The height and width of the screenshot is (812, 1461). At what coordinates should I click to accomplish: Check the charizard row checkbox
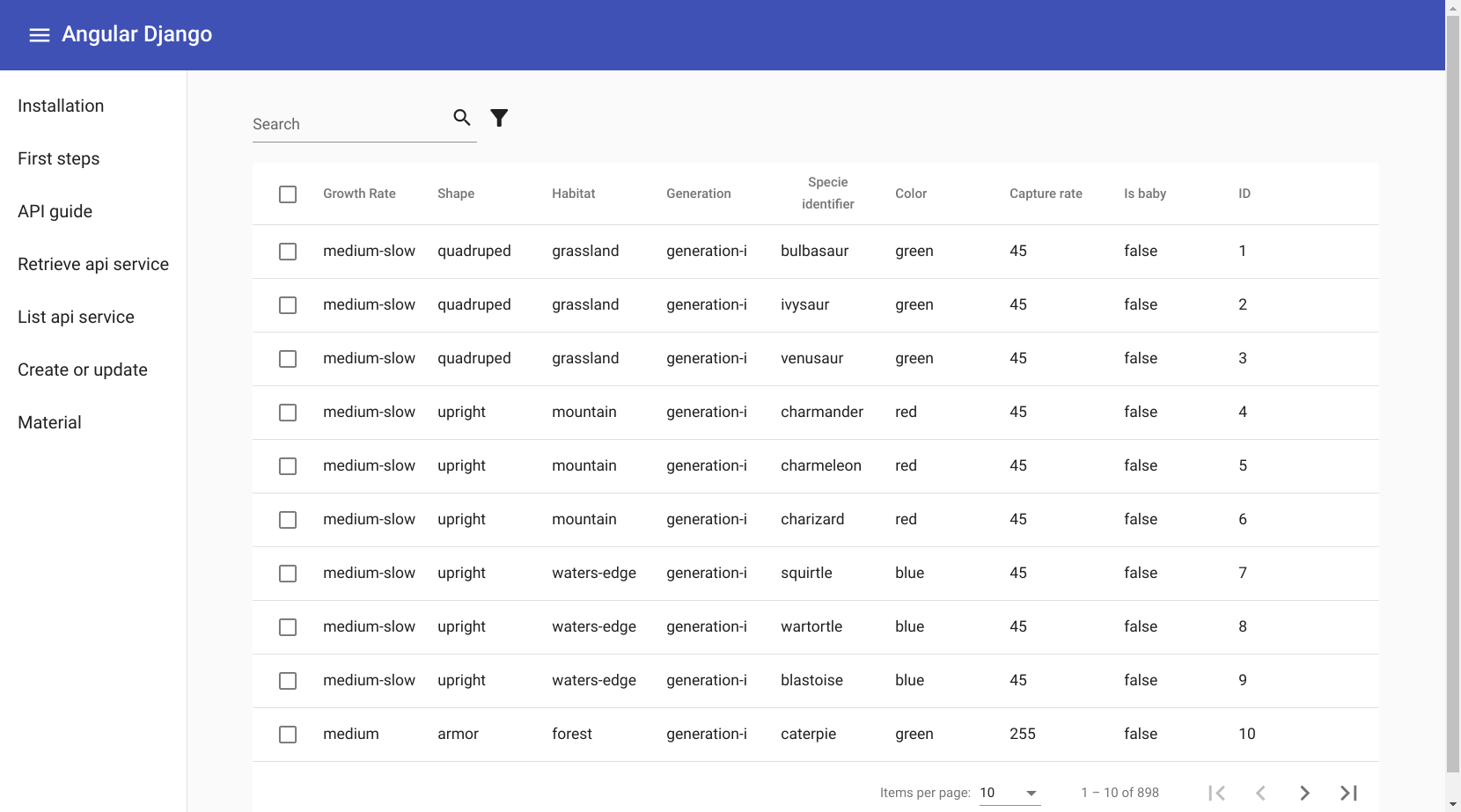click(x=288, y=520)
